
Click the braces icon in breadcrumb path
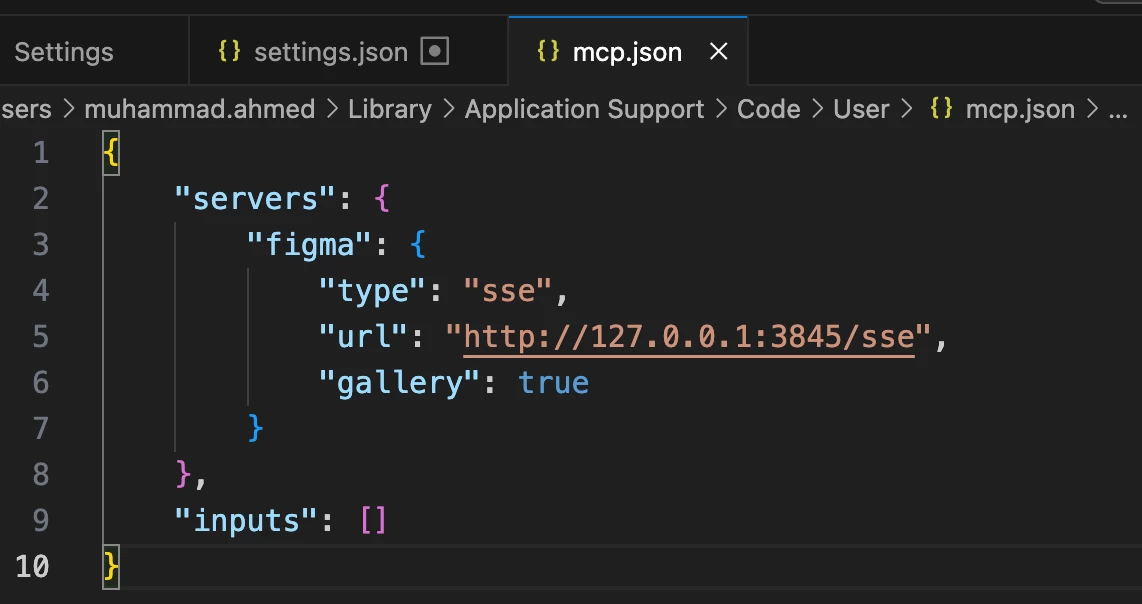pyautogui.click(x=941, y=109)
